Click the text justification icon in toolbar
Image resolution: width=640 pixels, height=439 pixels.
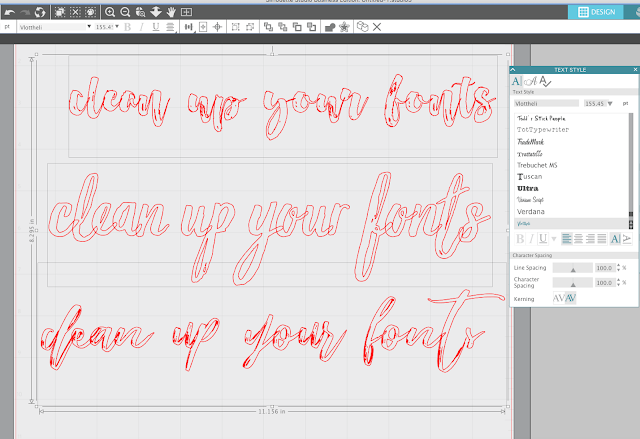pos(170,27)
